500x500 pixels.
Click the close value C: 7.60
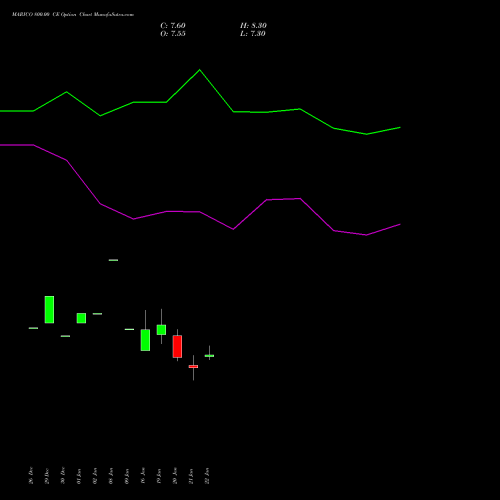[173, 26]
